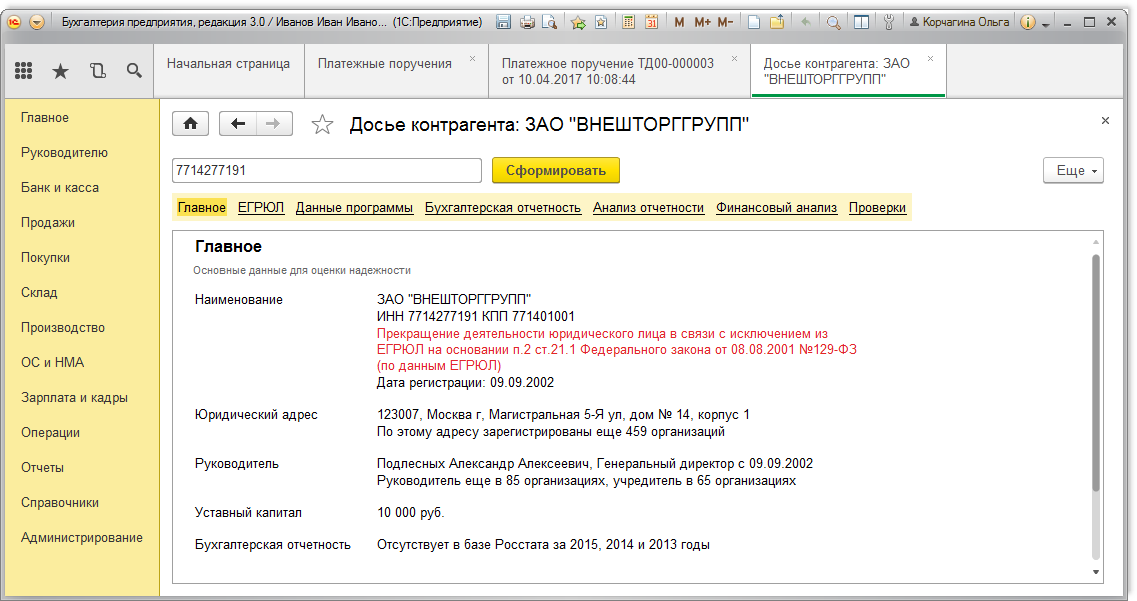Open the calendar icon on the toolbar
The image size is (1137, 601).
(653, 20)
